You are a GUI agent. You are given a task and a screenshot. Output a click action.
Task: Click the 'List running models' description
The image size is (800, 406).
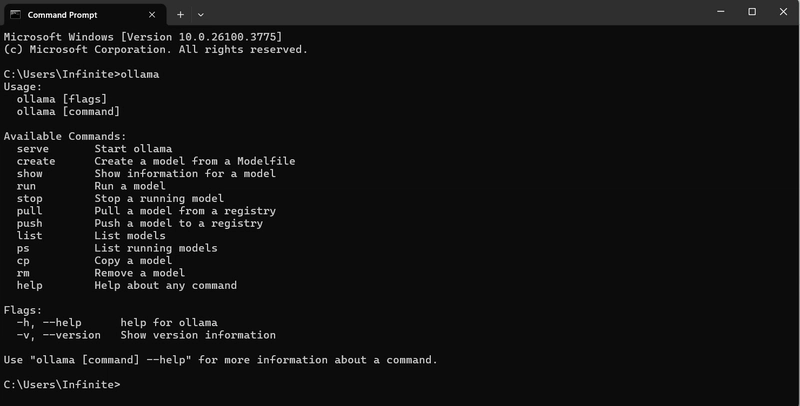coord(156,248)
